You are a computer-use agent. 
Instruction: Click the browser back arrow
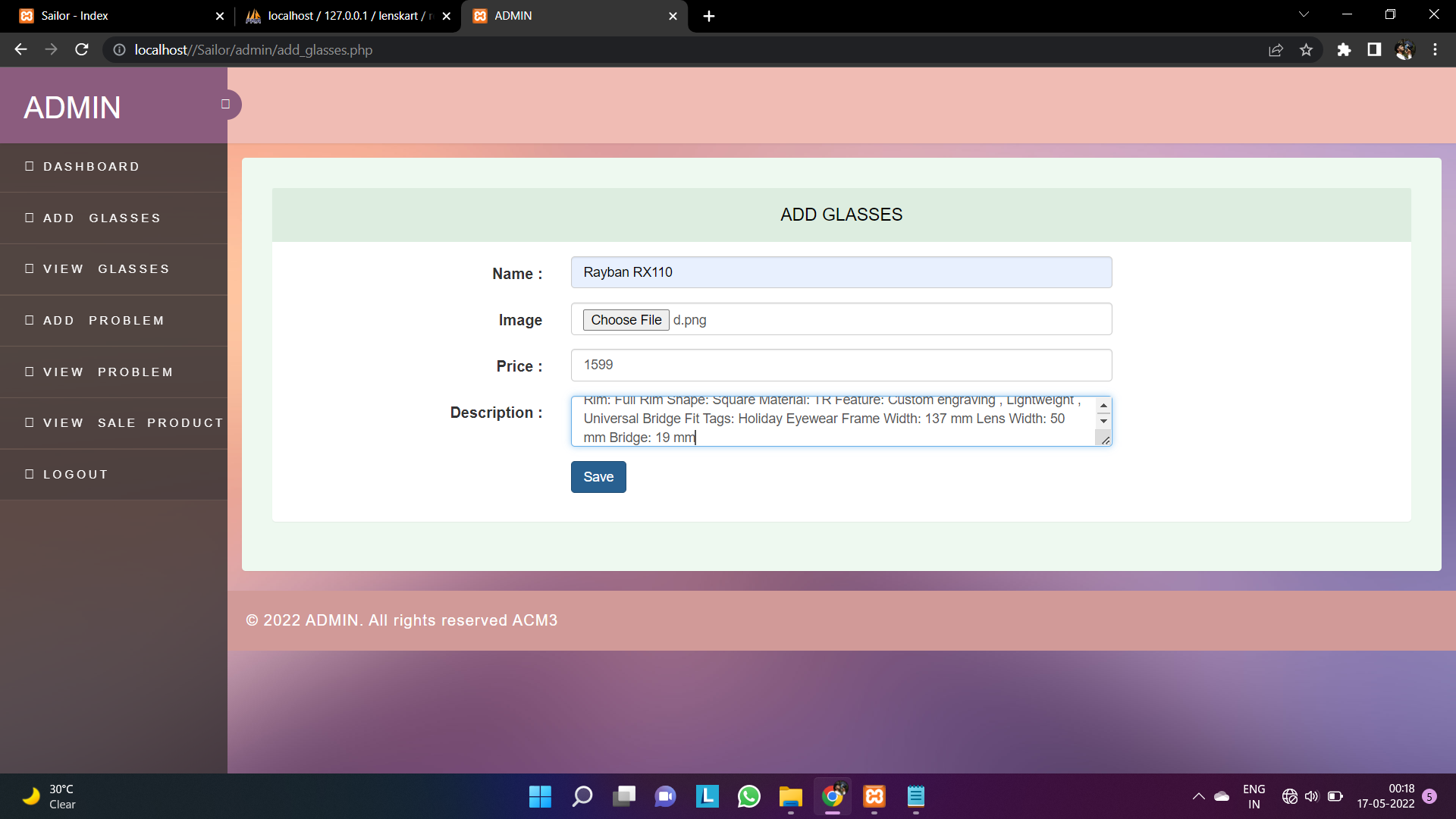tap(20, 50)
